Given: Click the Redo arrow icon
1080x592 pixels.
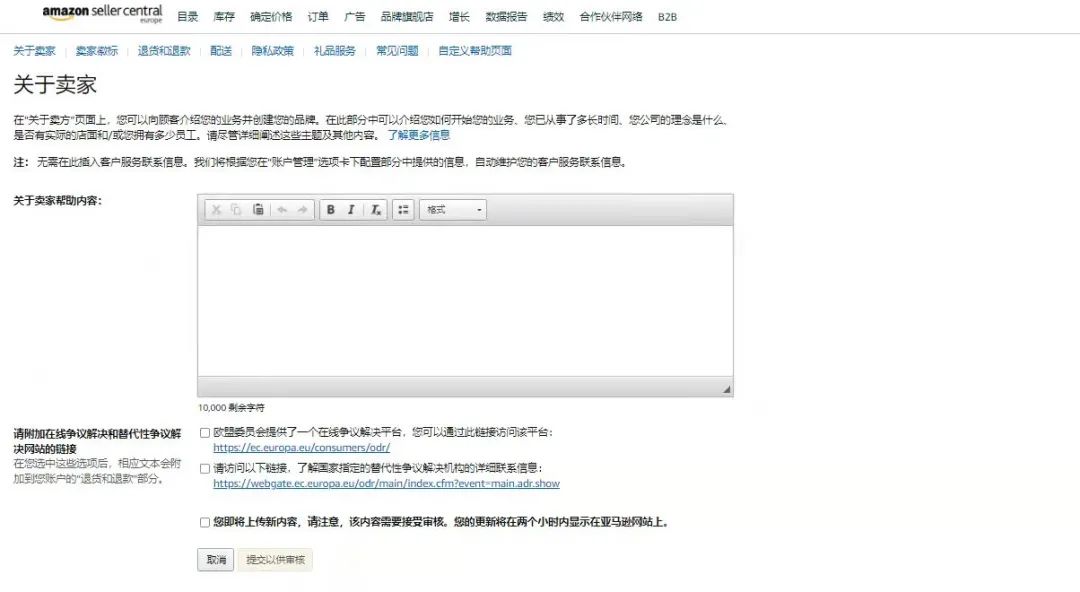Looking at the screenshot, I should (x=302, y=209).
